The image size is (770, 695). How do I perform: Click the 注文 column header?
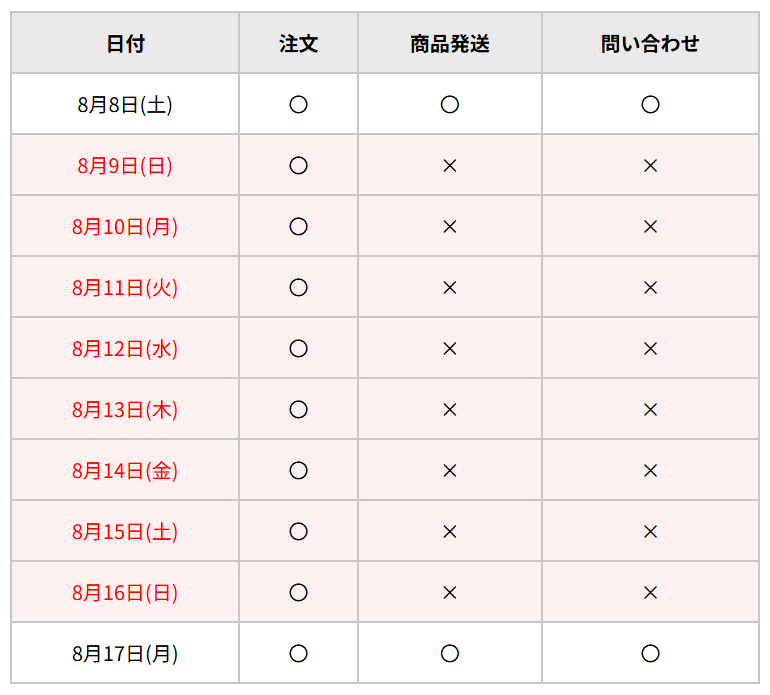pos(299,43)
